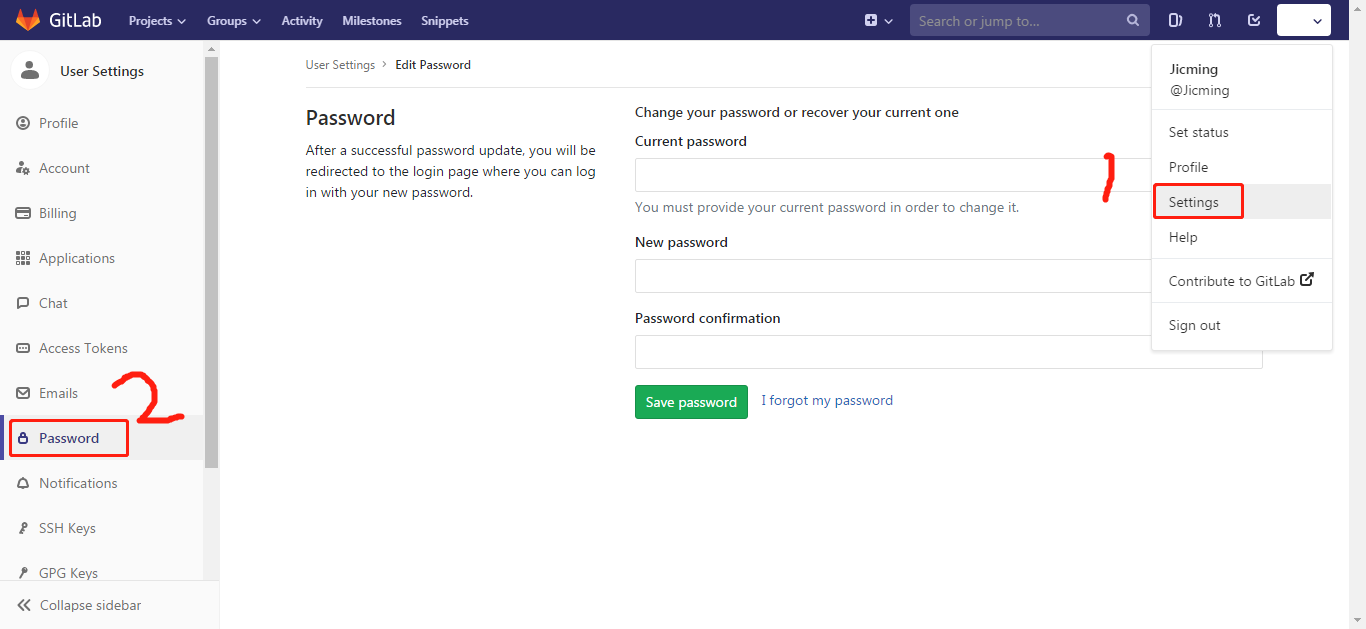This screenshot has height=629, width=1366.
Task: Select the SSH Keys key icon
Action: 24,527
